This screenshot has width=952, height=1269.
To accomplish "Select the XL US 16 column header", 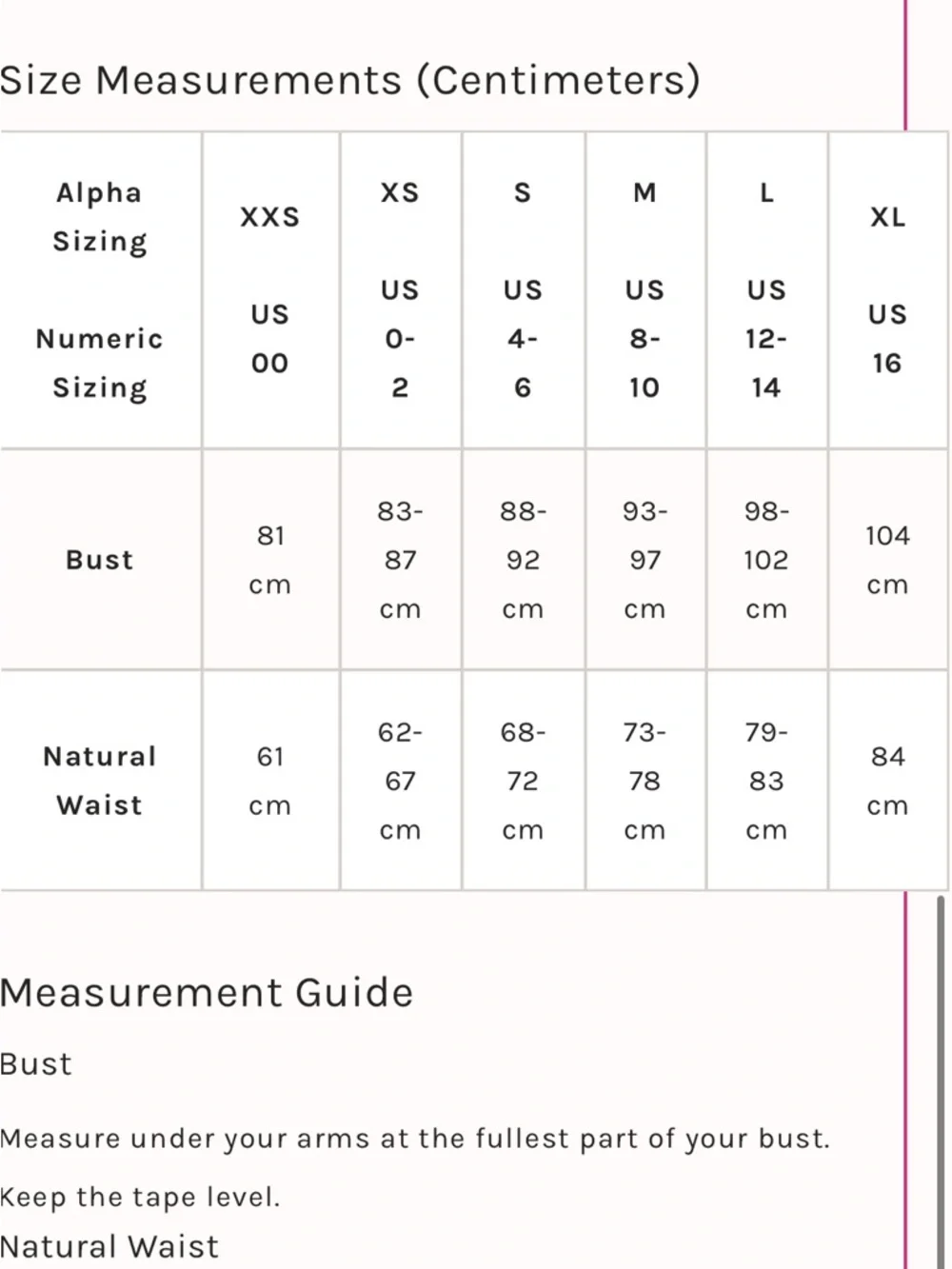I will coord(888,289).
